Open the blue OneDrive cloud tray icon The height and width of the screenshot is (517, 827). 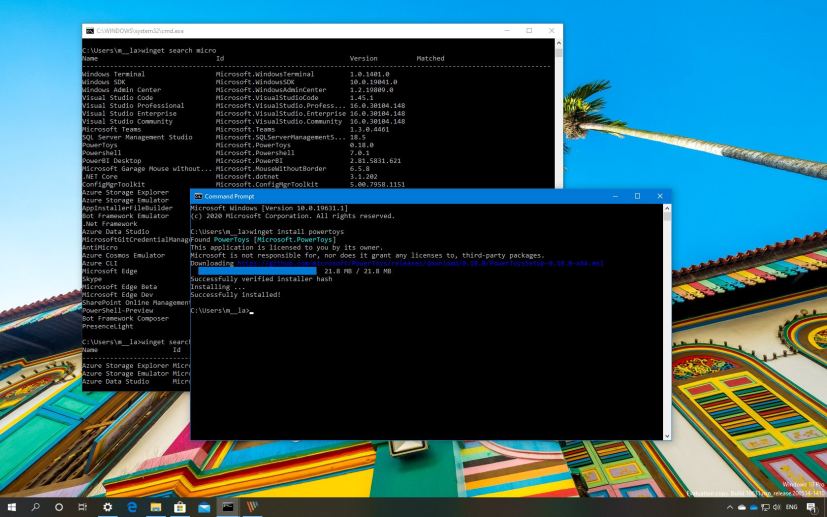753,508
